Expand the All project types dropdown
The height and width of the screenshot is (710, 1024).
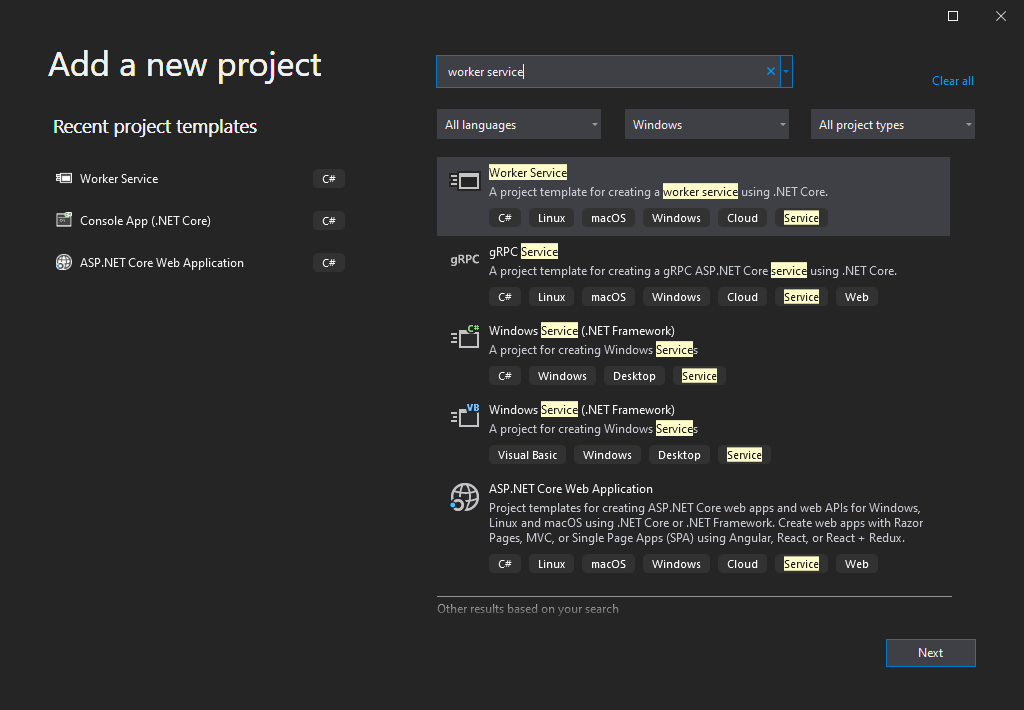(892, 125)
